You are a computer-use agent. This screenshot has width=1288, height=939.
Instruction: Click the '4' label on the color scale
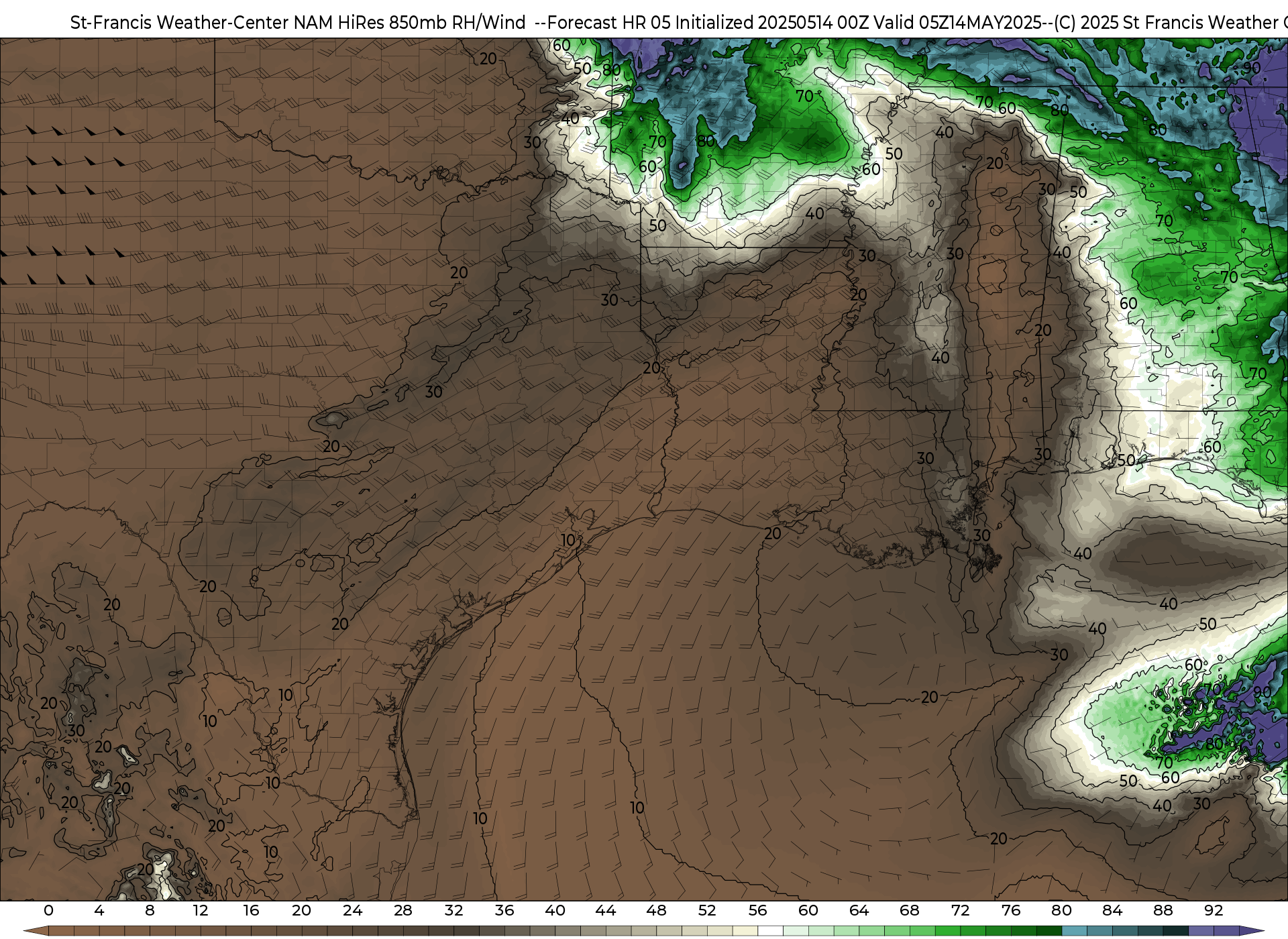click(x=99, y=910)
